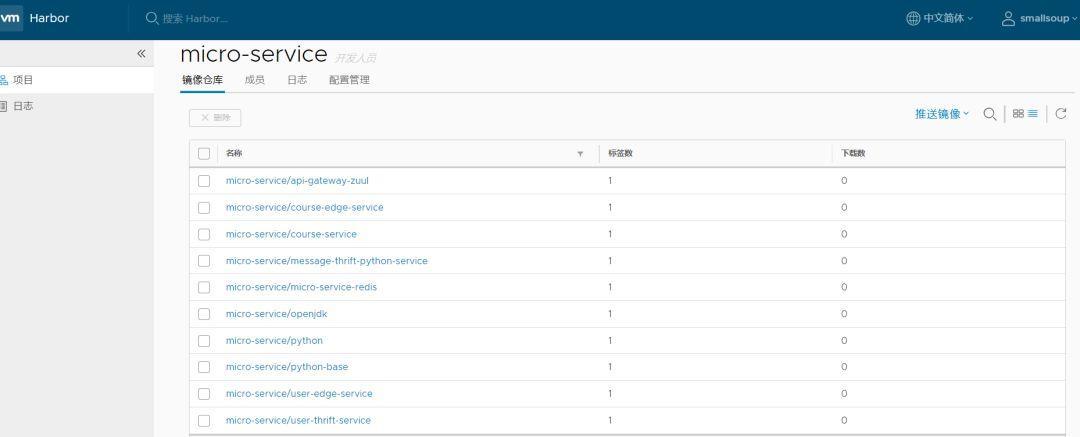
Task: Switch to the 成员 members tab
Action: click(x=255, y=80)
